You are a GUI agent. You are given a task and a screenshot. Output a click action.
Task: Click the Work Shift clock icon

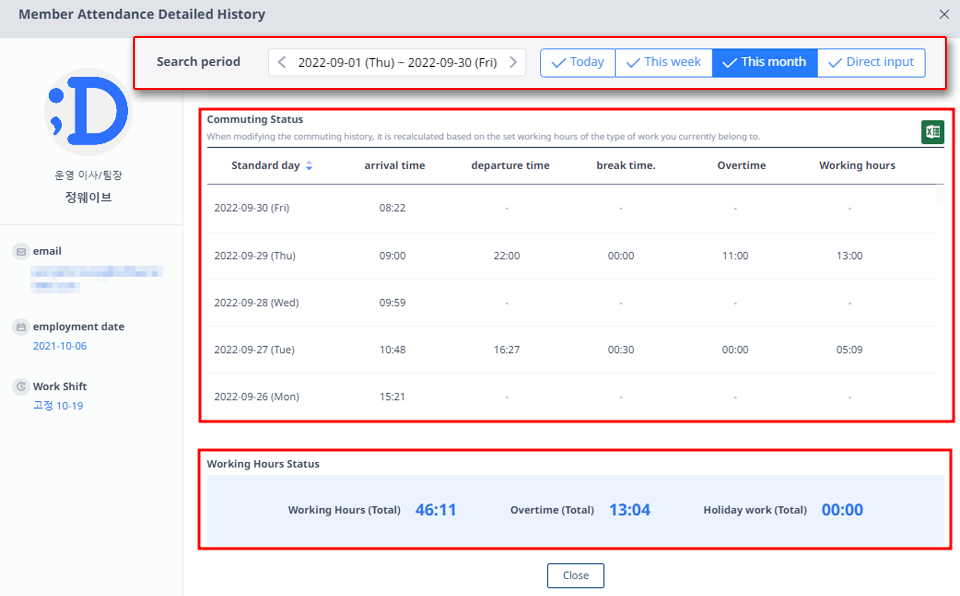21,387
